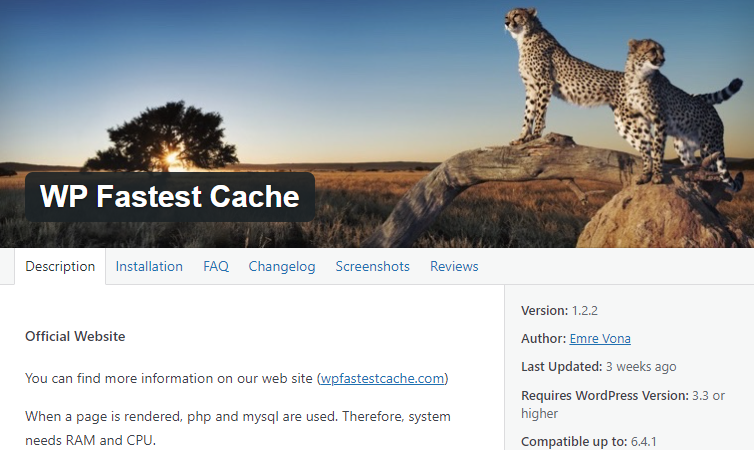This screenshot has height=450, width=754.
Task: Click the WP Fastest Cache banner title
Action: (170, 197)
